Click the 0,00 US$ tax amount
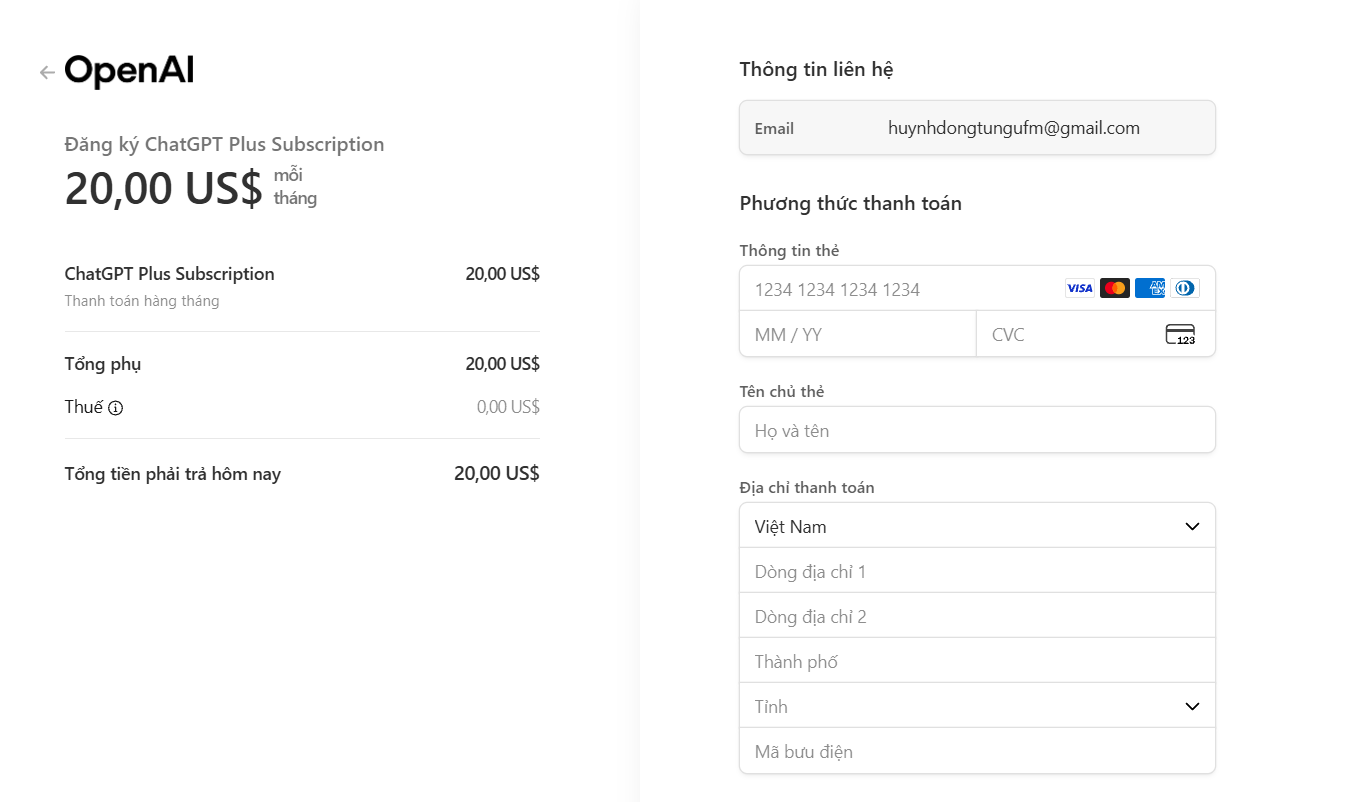The width and height of the screenshot is (1359, 802). [508, 407]
